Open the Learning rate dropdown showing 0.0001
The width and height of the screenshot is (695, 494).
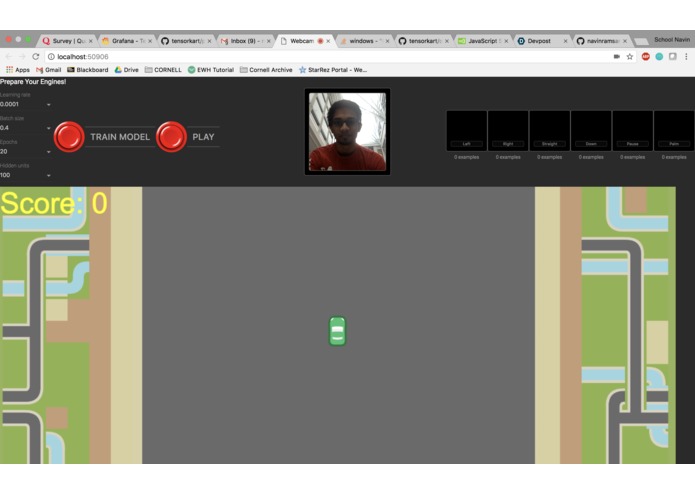point(26,105)
